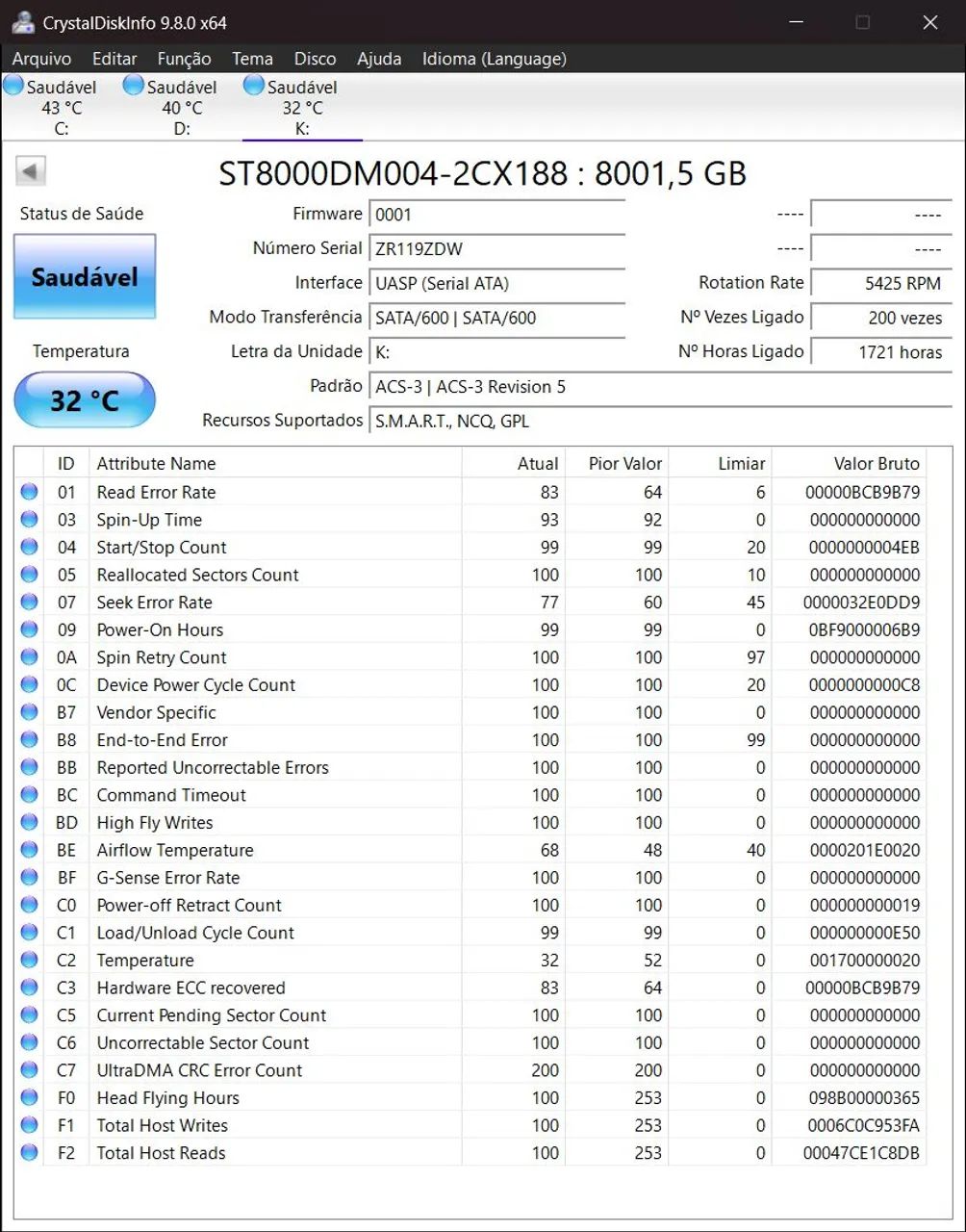Click the transfer mode field SATA/600
966x1232 pixels.
pyautogui.click(x=497, y=318)
